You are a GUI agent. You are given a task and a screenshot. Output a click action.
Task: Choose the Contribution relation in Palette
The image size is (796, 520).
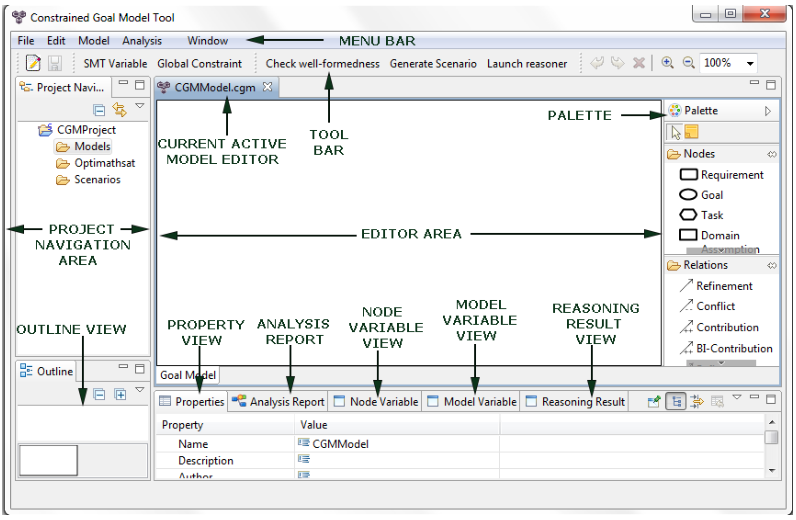pyautogui.click(x=719, y=328)
